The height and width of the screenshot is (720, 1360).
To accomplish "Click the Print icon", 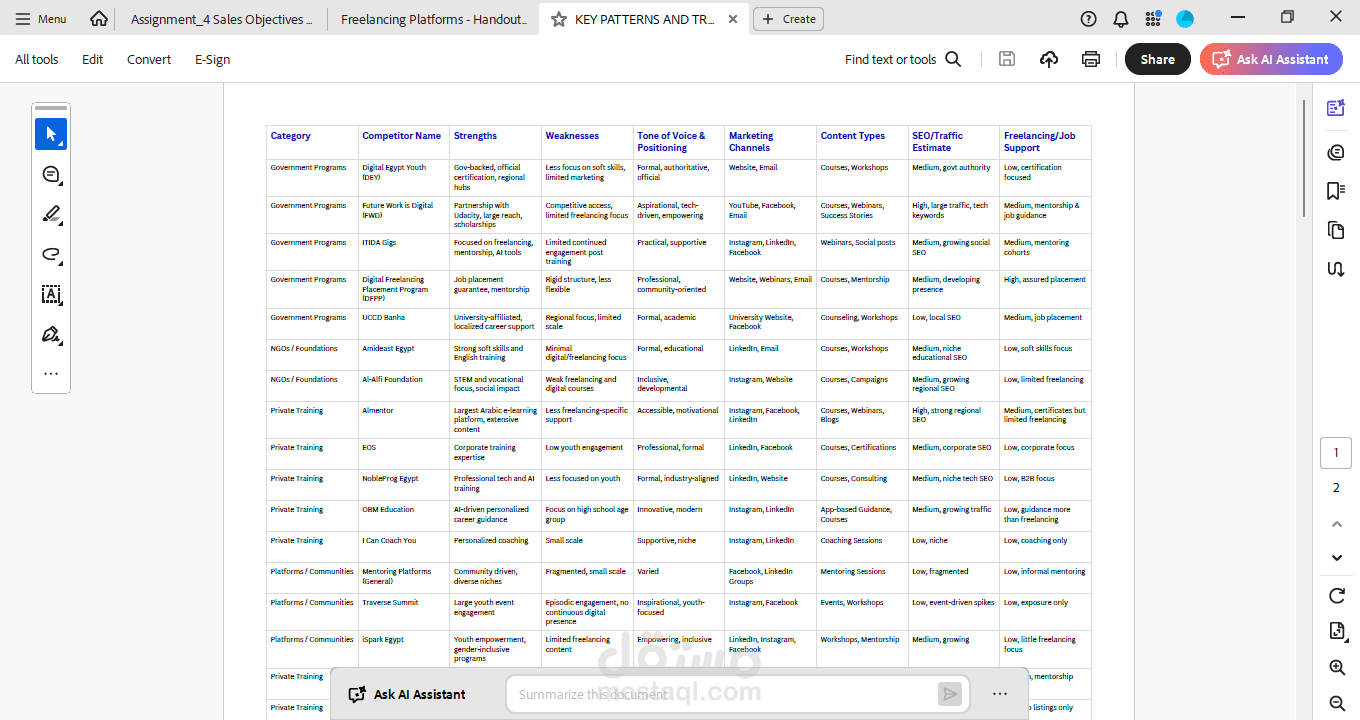I will pyautogui.click(x=1091, y=59).
